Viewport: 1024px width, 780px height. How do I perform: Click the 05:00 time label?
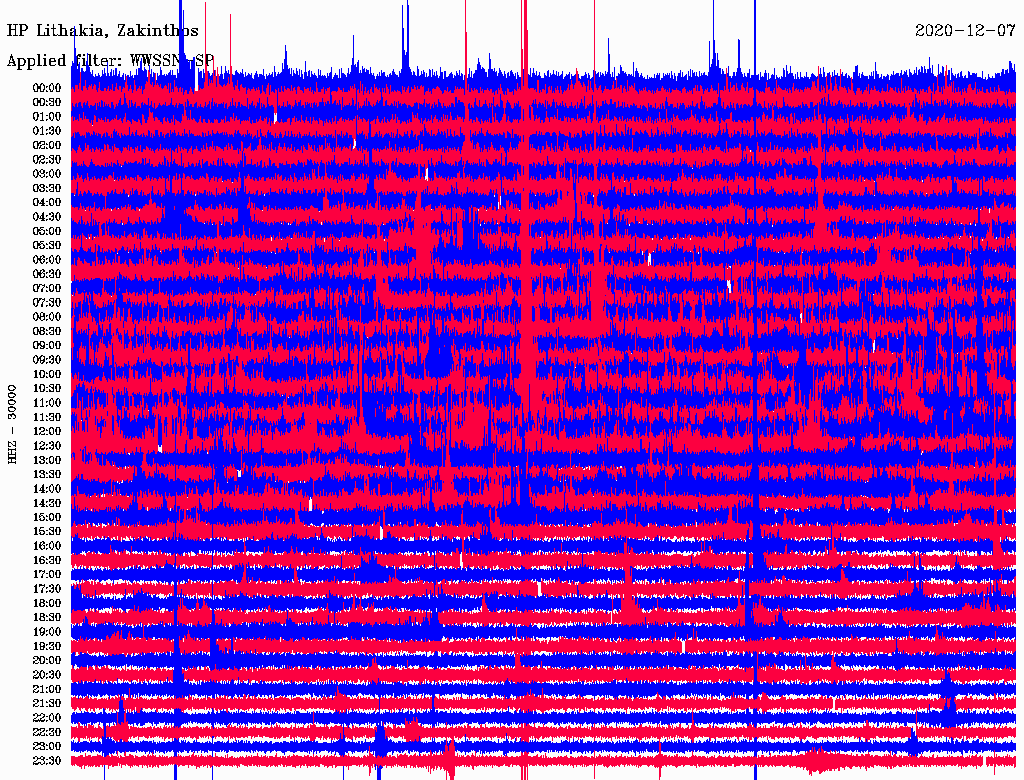point(47,231)
